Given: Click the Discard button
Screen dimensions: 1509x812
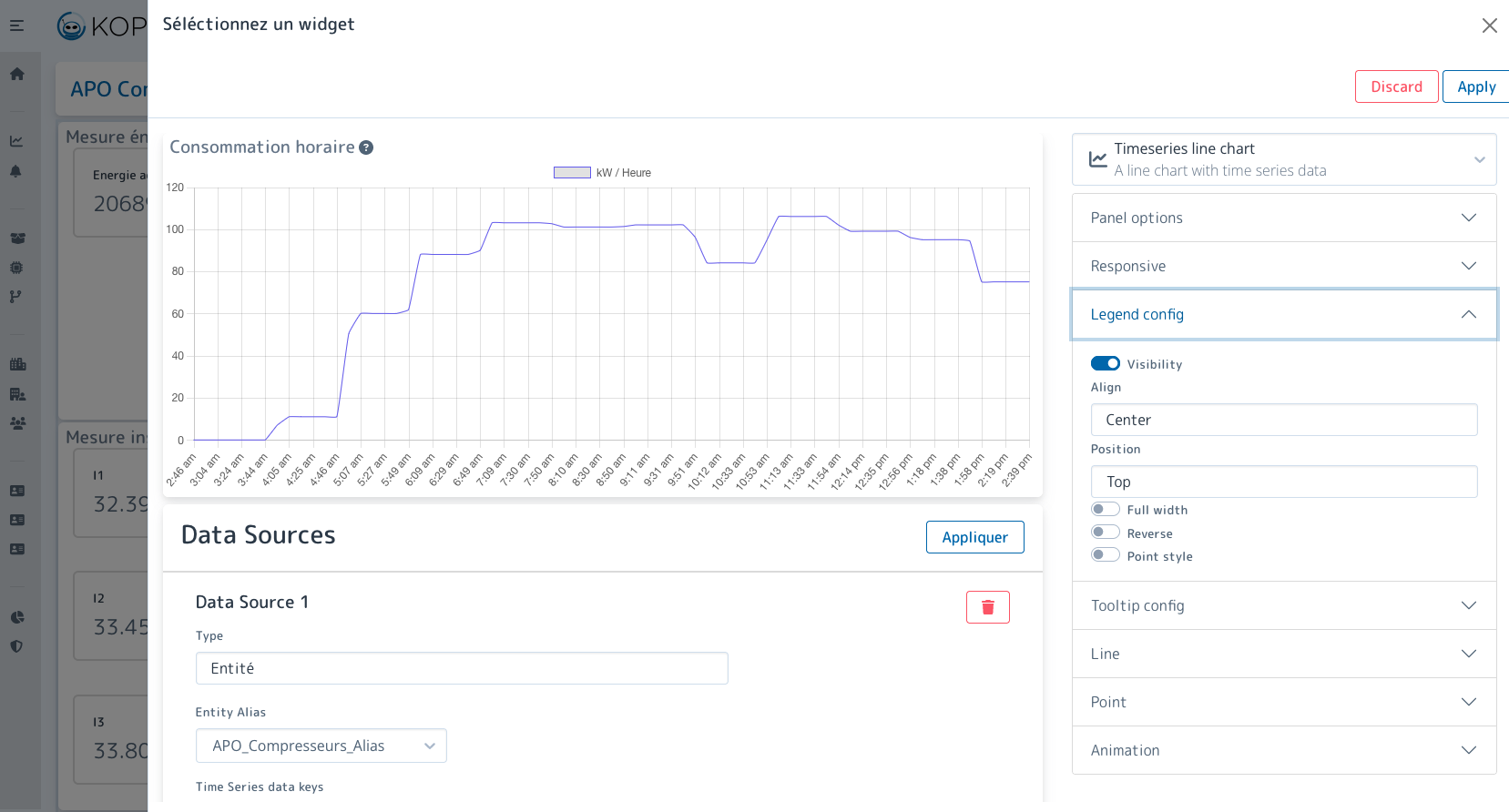Looking at the screenshot, I should pos(1396,86).
